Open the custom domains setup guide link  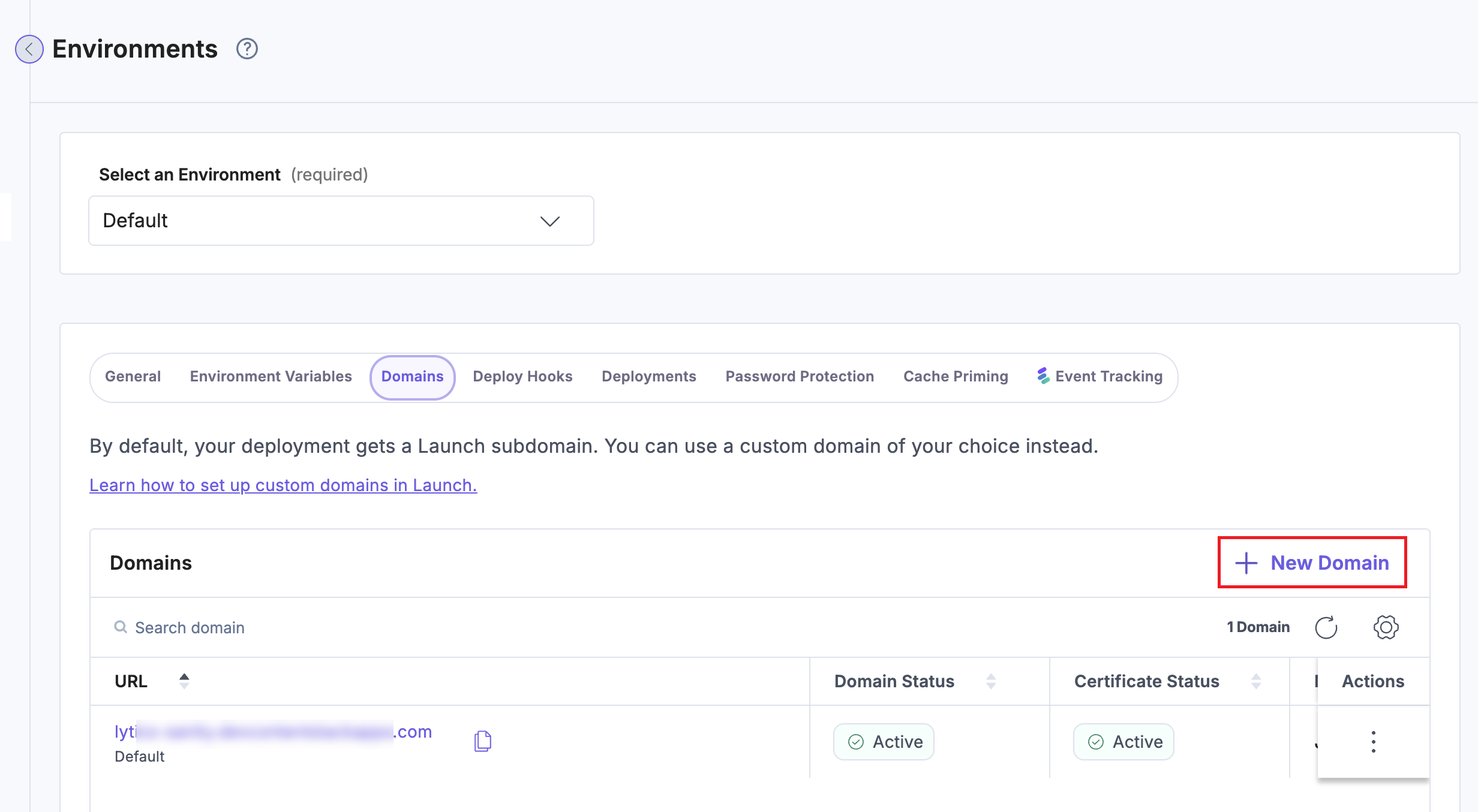(283, 485)
